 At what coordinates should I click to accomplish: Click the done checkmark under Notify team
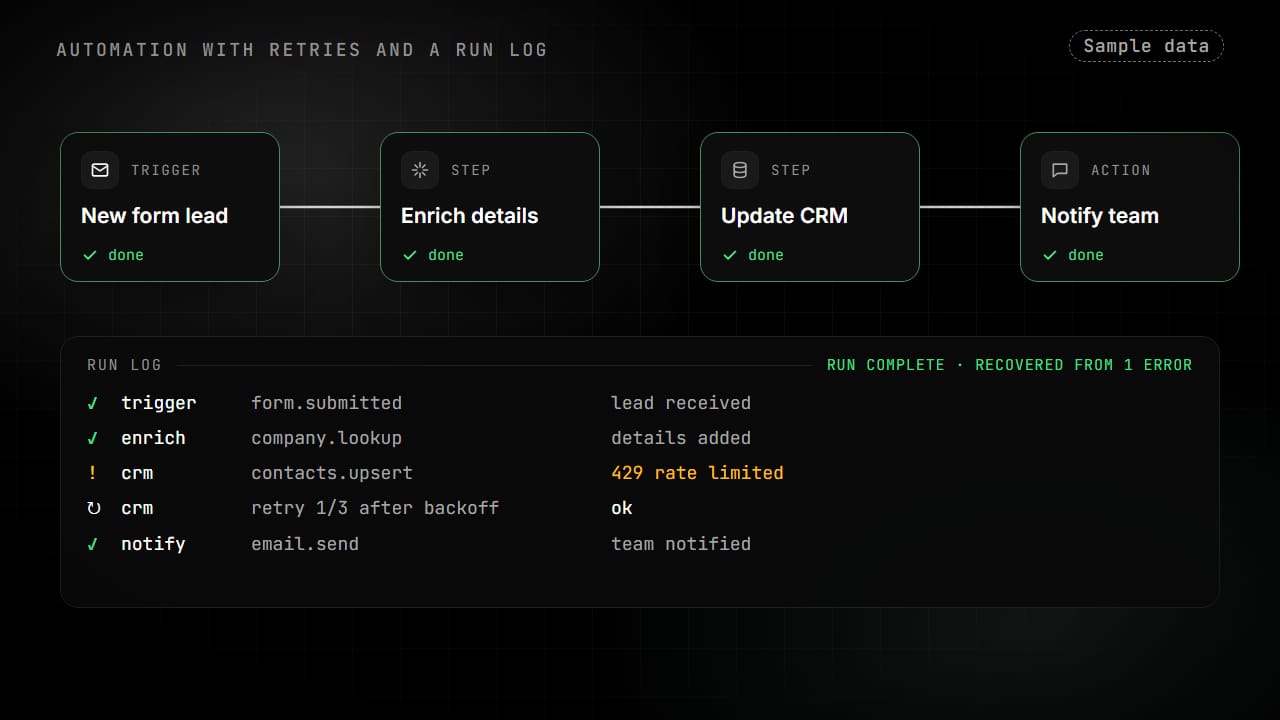coord(1049,255)
